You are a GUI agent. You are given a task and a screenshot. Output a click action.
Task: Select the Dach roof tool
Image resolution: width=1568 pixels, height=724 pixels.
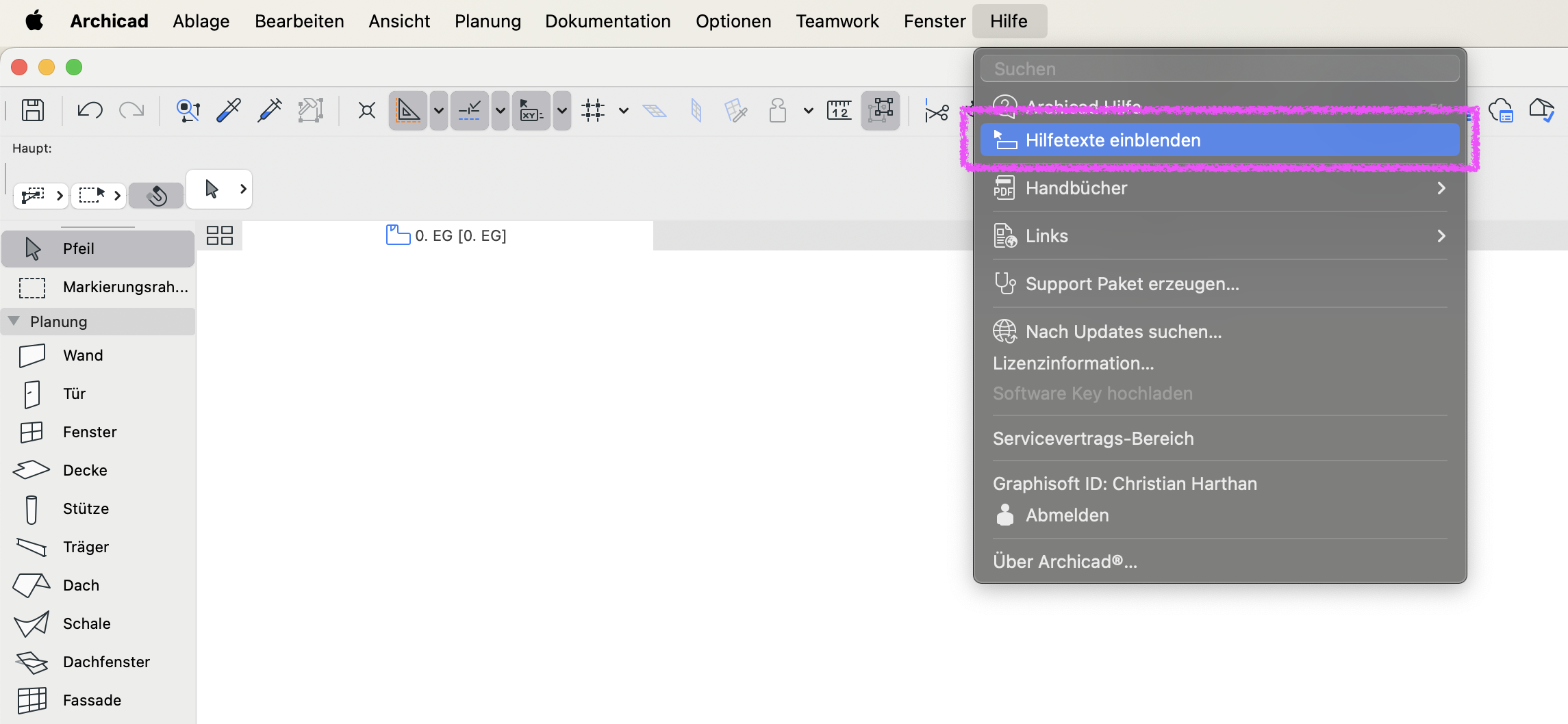point(99,585)
